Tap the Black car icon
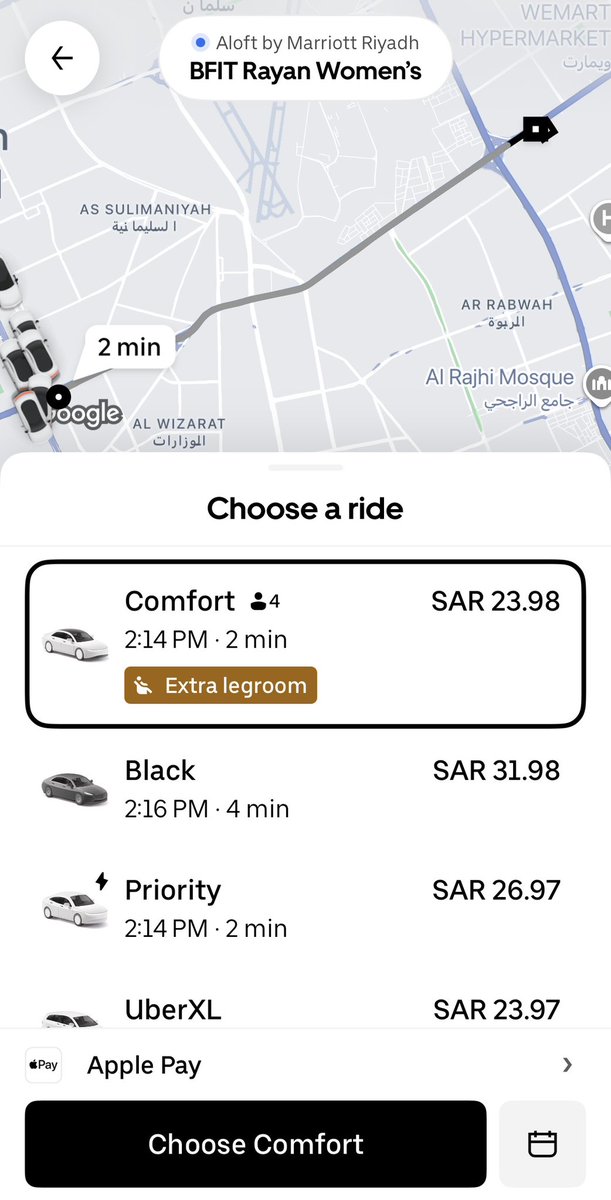 pyautogui.click(x=75, y=787)
